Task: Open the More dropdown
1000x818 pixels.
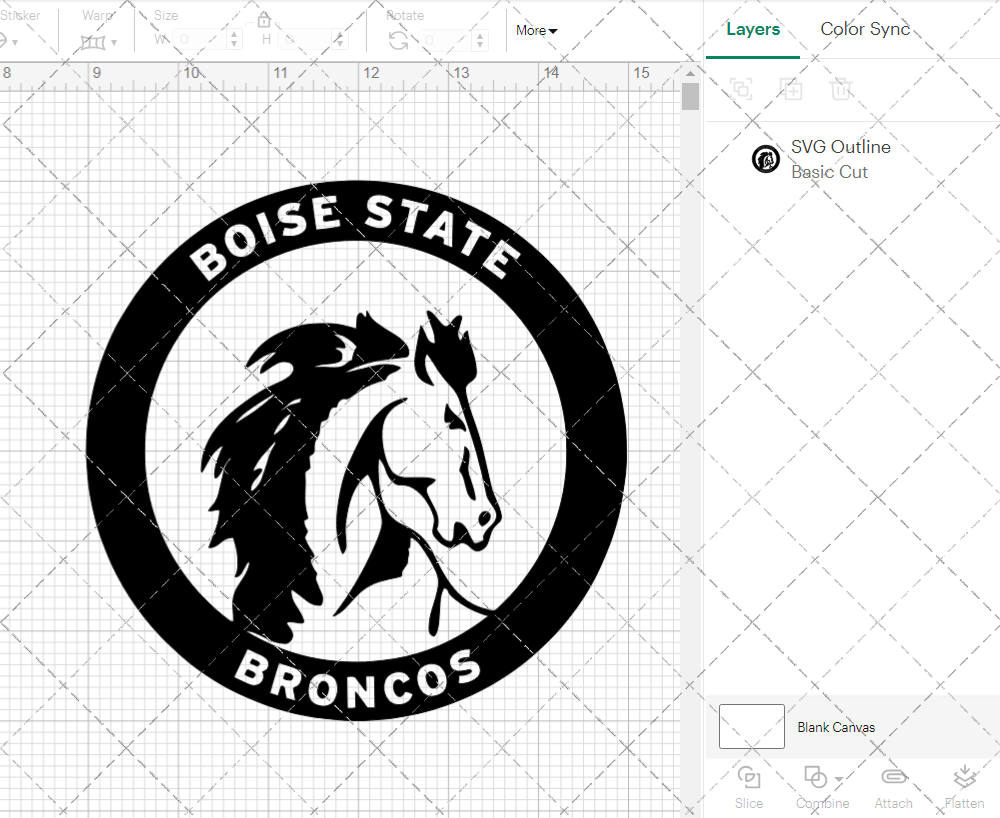Action: [x=536, y=31]
